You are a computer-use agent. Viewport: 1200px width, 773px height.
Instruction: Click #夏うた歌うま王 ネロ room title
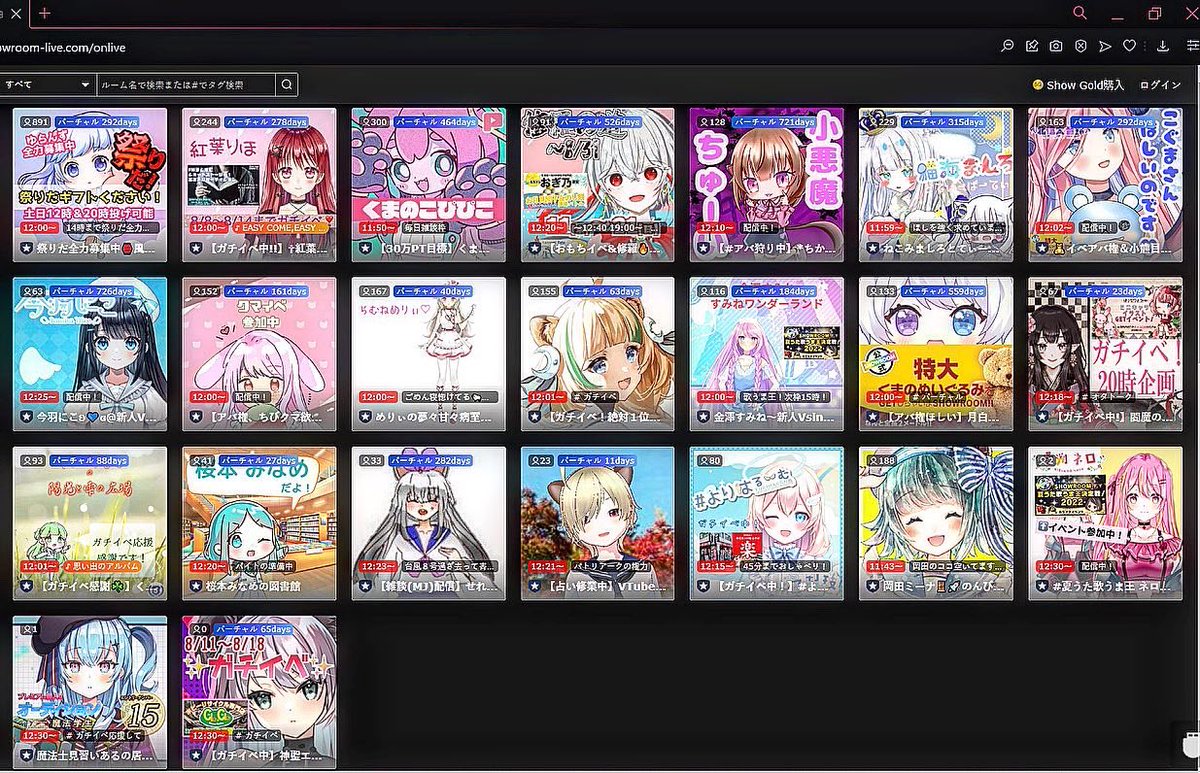click(x=1112, y=586)
